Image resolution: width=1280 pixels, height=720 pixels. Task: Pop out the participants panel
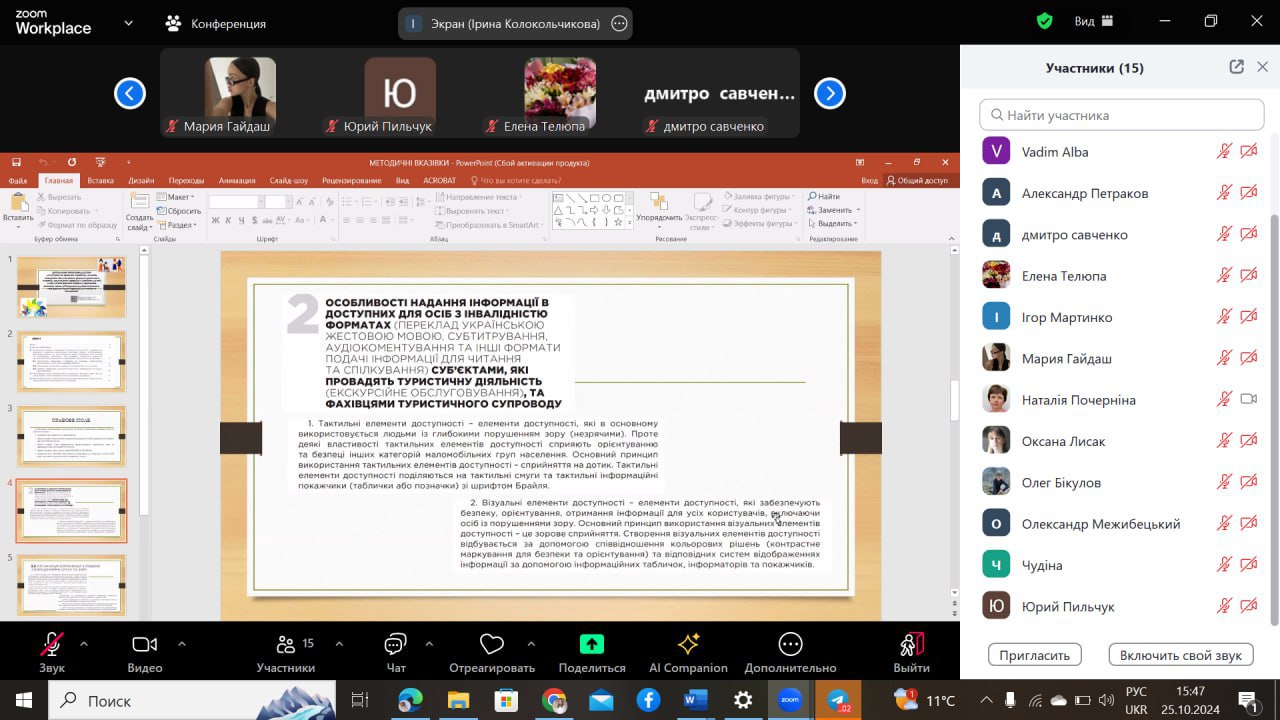coord(1236,67)
